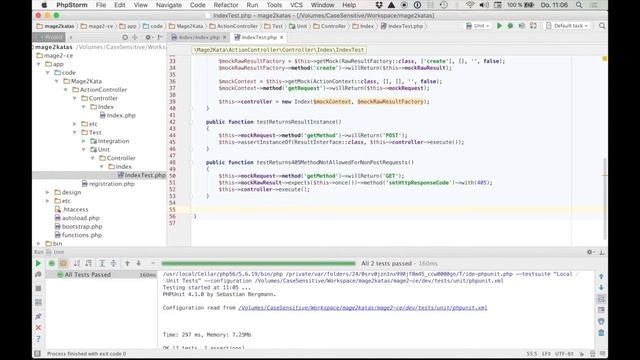Click scroll-from-source target icon in Project panel

125,37
